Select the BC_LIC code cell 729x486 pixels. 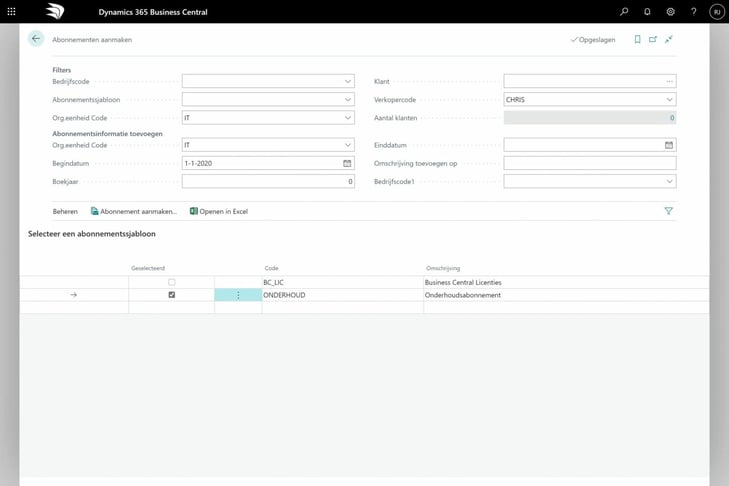[343, 282]
